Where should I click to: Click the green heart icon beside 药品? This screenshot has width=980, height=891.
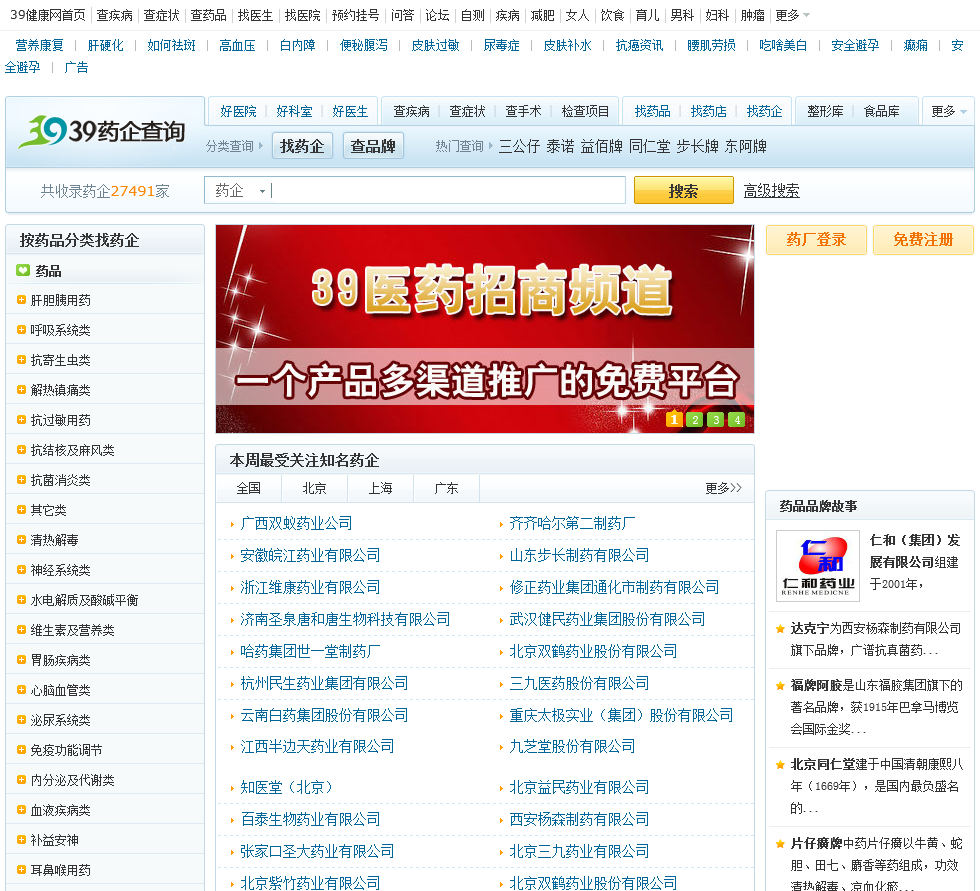click(23, 271)
